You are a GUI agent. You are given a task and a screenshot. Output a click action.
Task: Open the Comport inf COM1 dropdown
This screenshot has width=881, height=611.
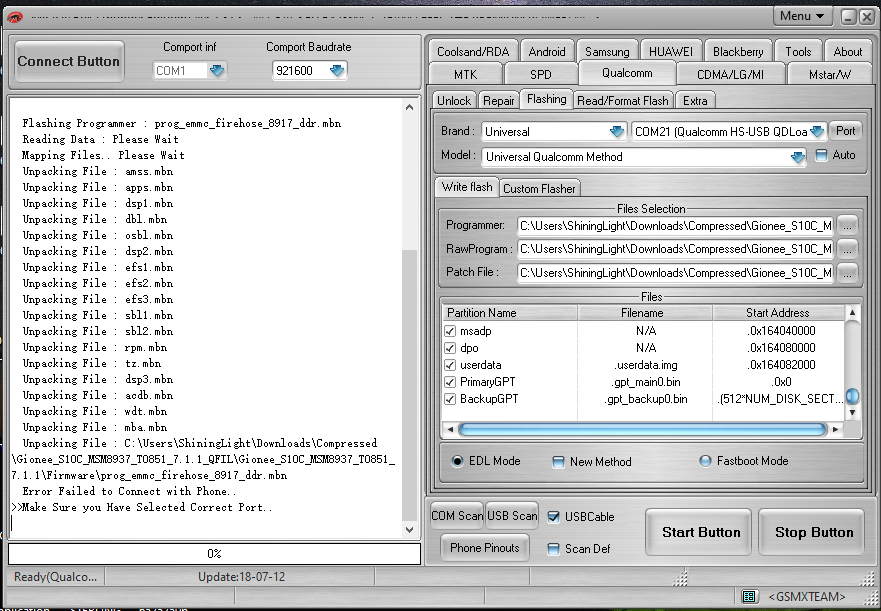[x=217, y=70]
